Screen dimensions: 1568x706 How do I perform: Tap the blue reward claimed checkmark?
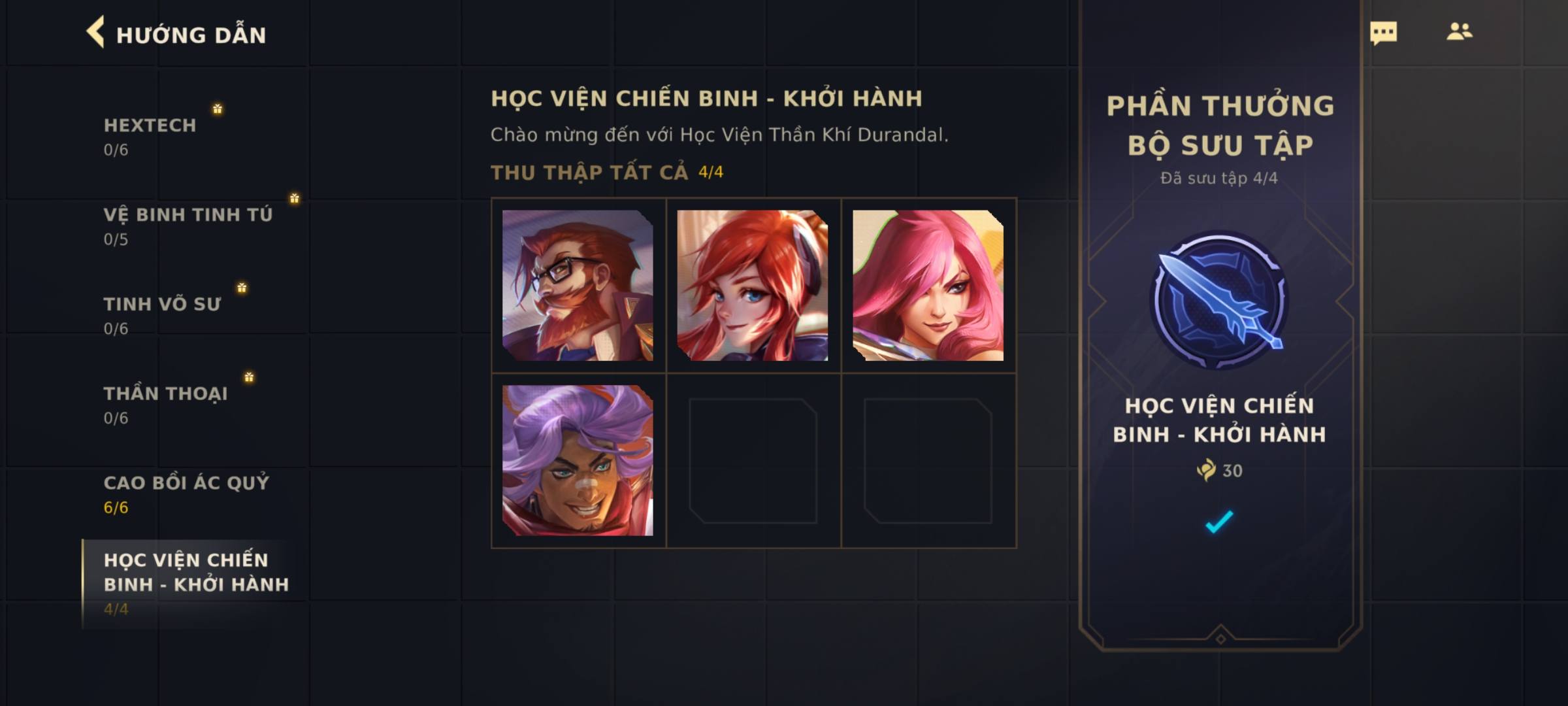(1219, 522)
